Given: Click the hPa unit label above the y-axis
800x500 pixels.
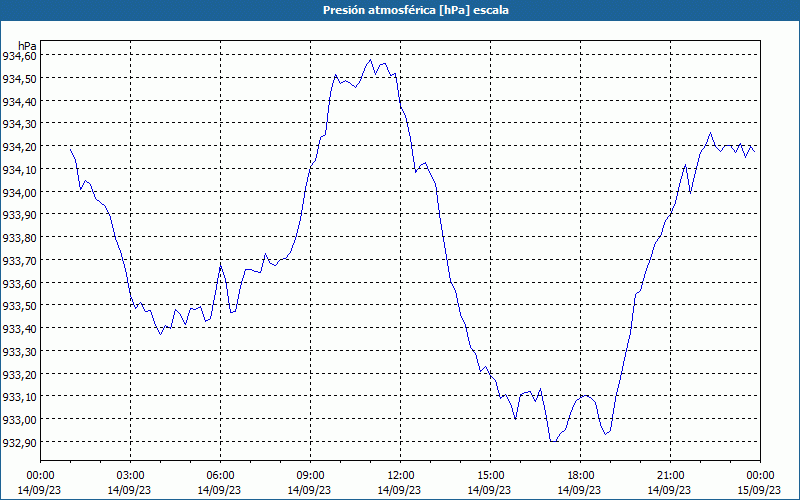Looking at the screenshot, I should (x=27, y=46).
